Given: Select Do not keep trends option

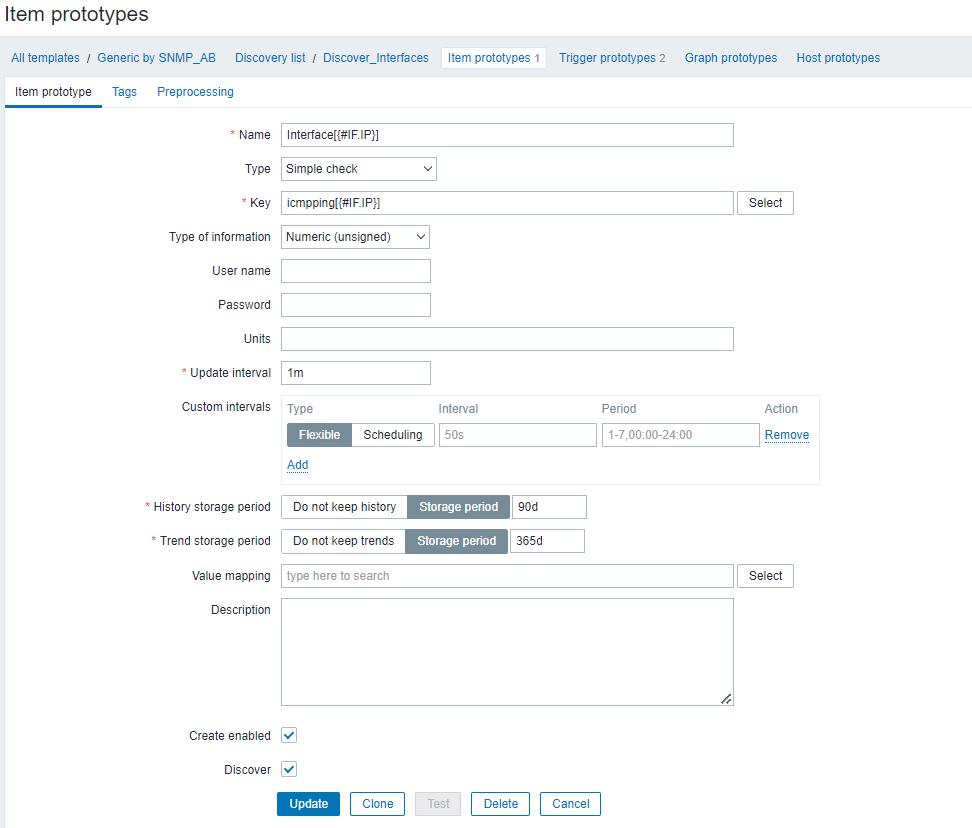Looking at the screenshot, I should pos(343,541).
